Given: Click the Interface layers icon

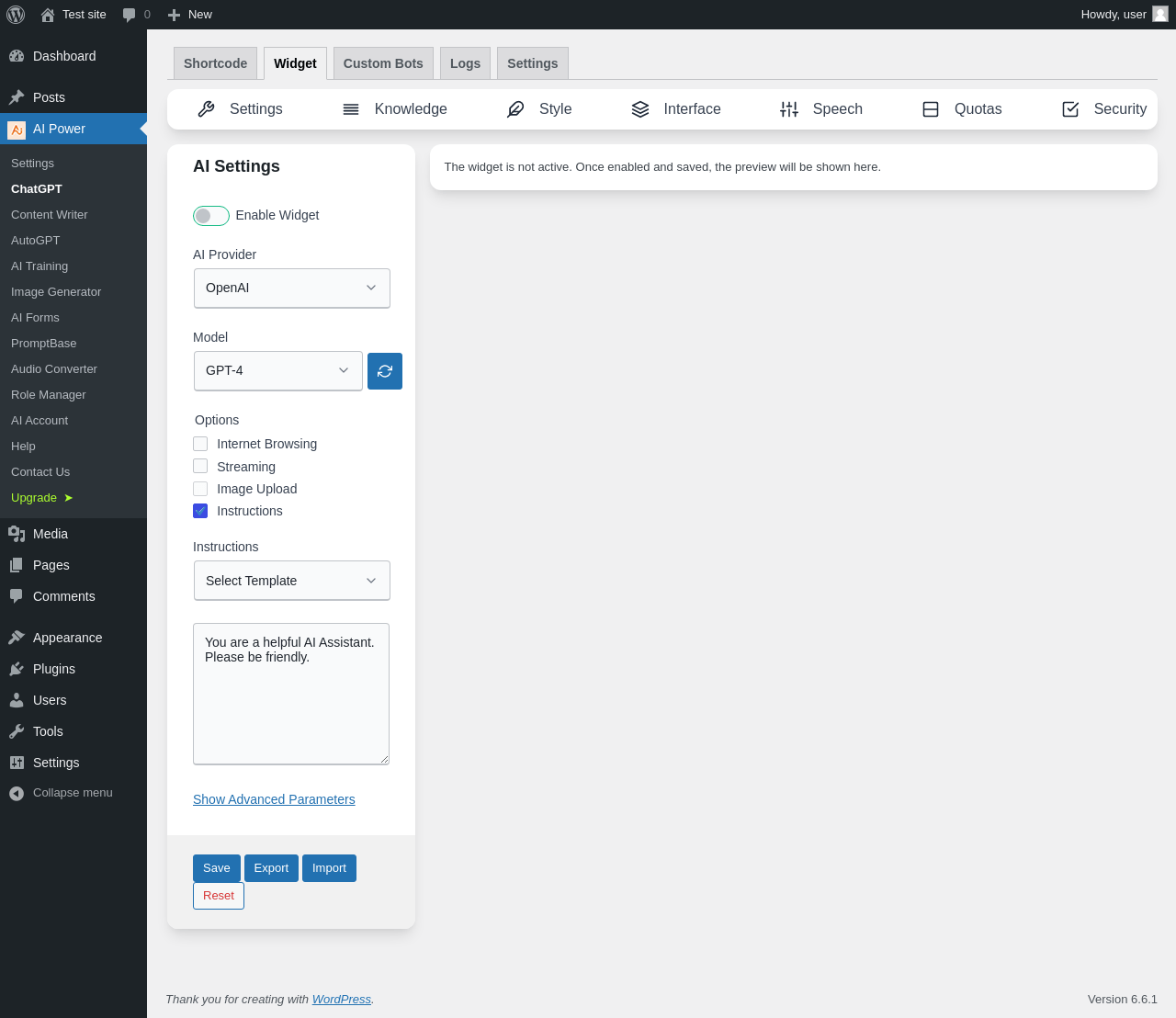Looking at the screenshot, I should [640, 109].
